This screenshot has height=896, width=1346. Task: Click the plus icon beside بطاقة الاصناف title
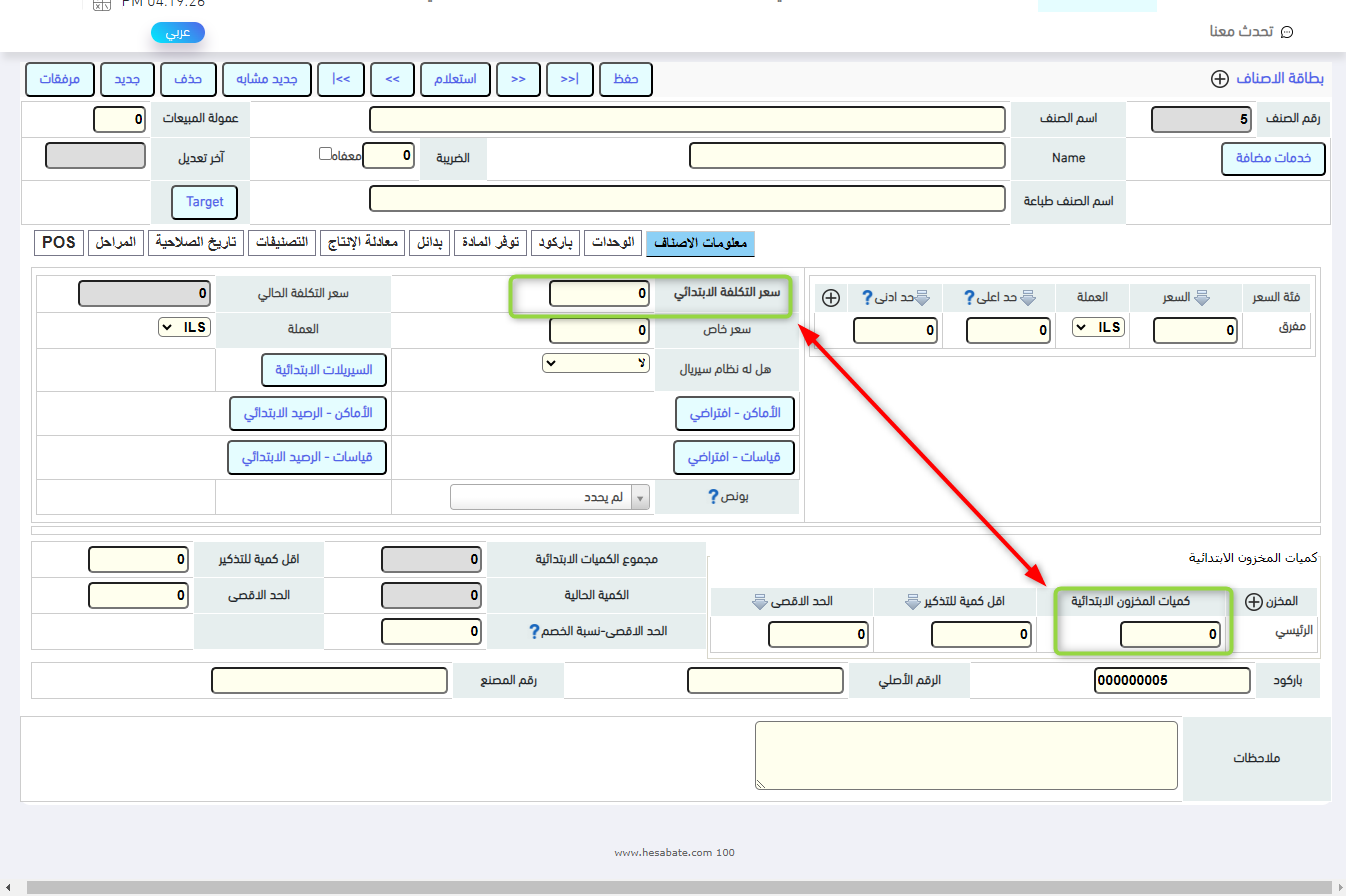coord(1219,79)
